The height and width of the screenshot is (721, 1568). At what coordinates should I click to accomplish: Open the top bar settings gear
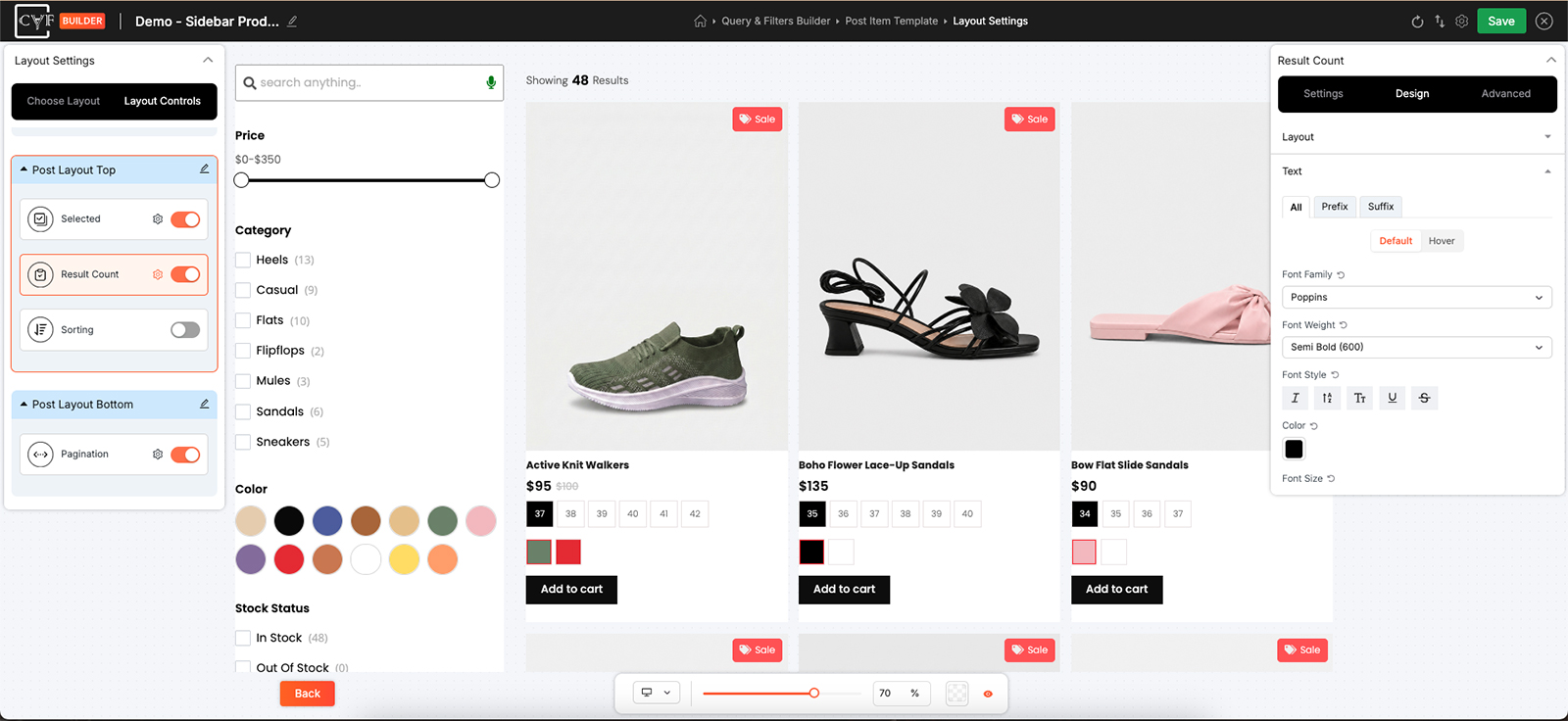pos(1462,21)
